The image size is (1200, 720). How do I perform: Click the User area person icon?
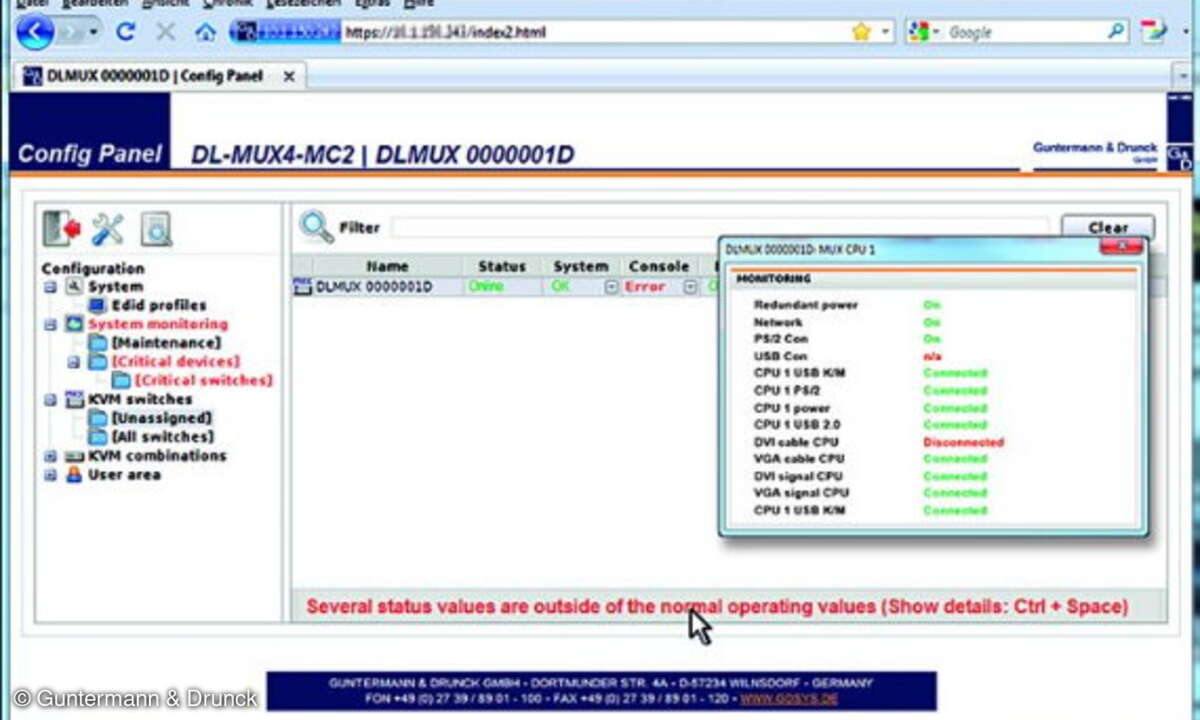(74, 475)
